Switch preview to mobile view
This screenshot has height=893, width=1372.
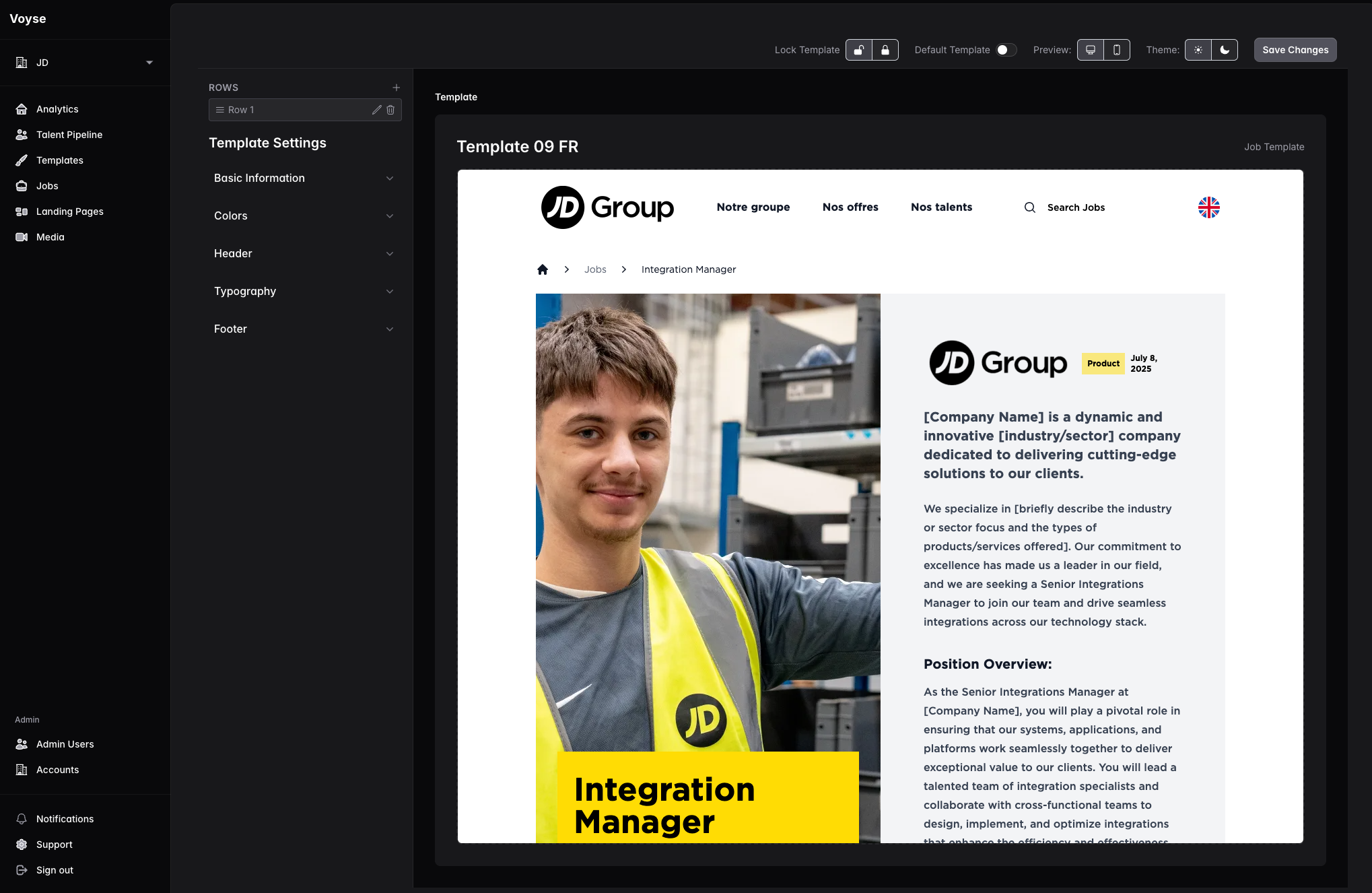click(x=1117, y=50)
